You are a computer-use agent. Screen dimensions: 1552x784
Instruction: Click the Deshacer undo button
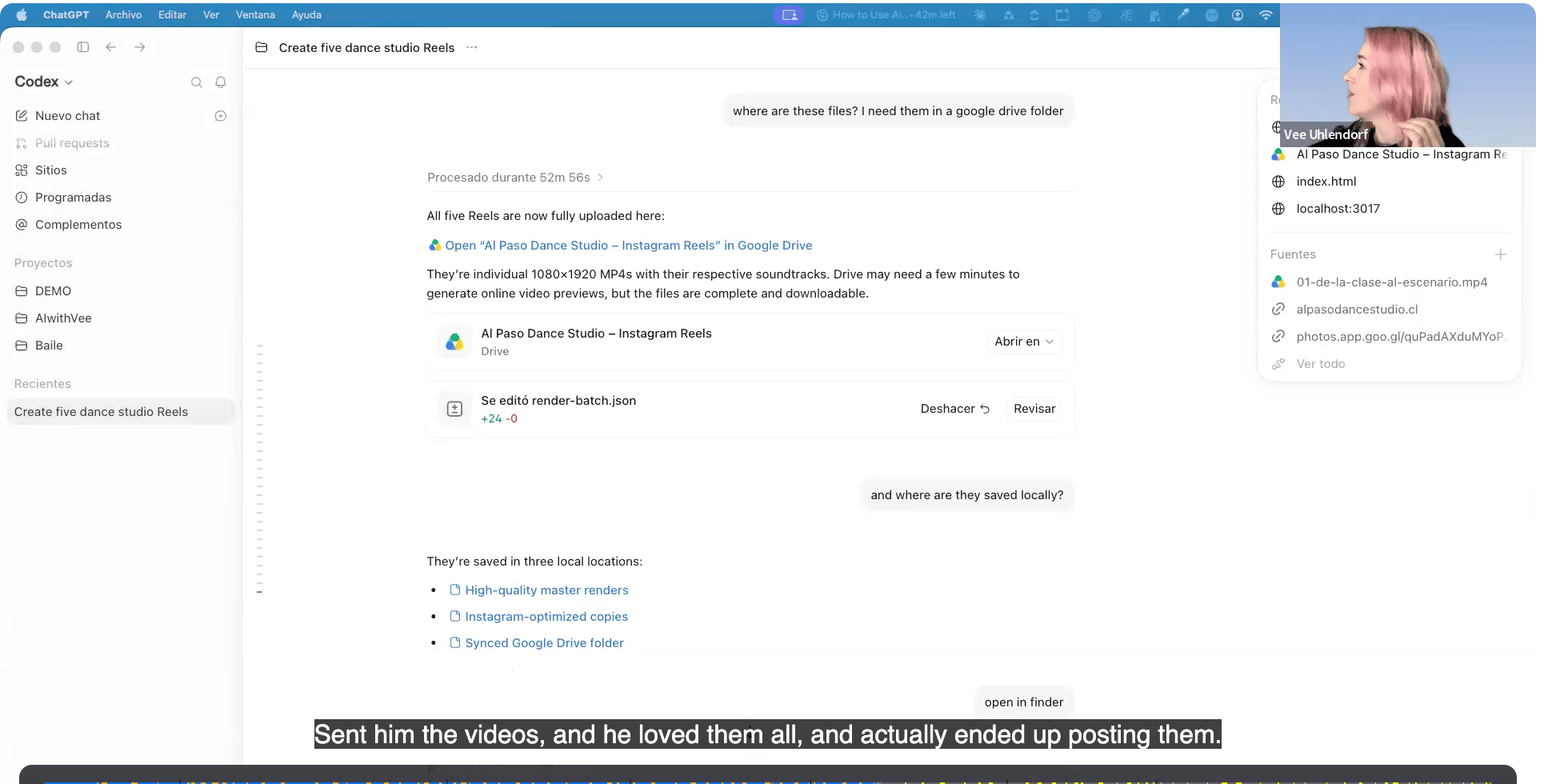(x=955, y=409)
